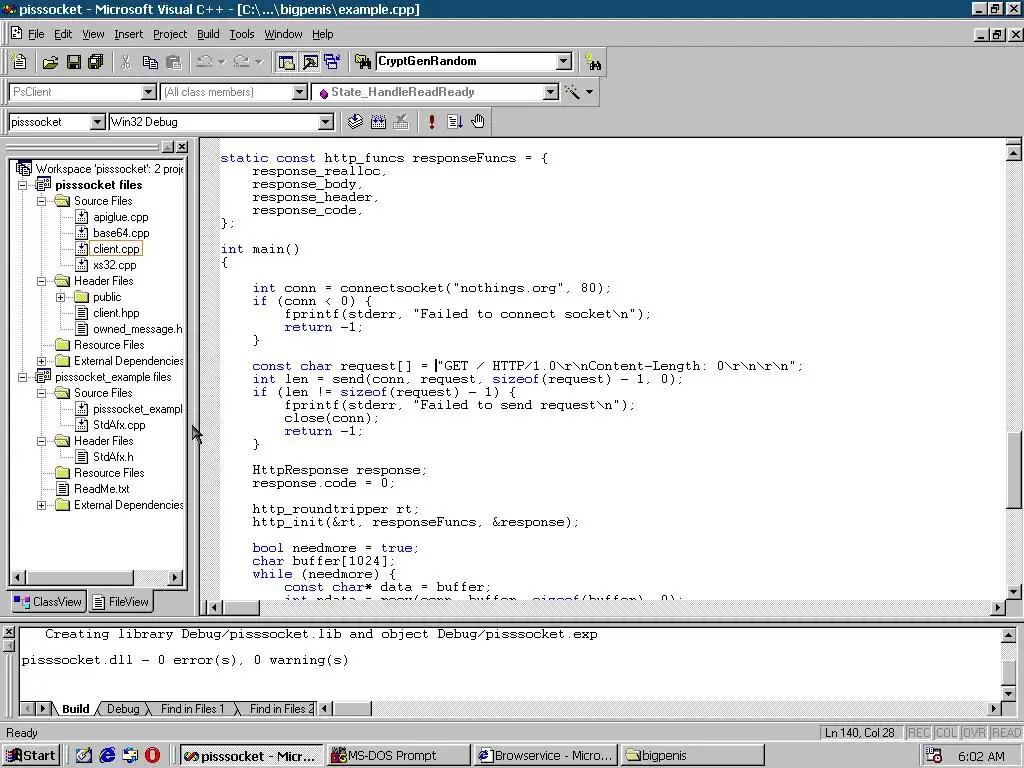Collapse the pisssocket_example files project node
Screen dimensions: 1024x768
click(22, 377)
